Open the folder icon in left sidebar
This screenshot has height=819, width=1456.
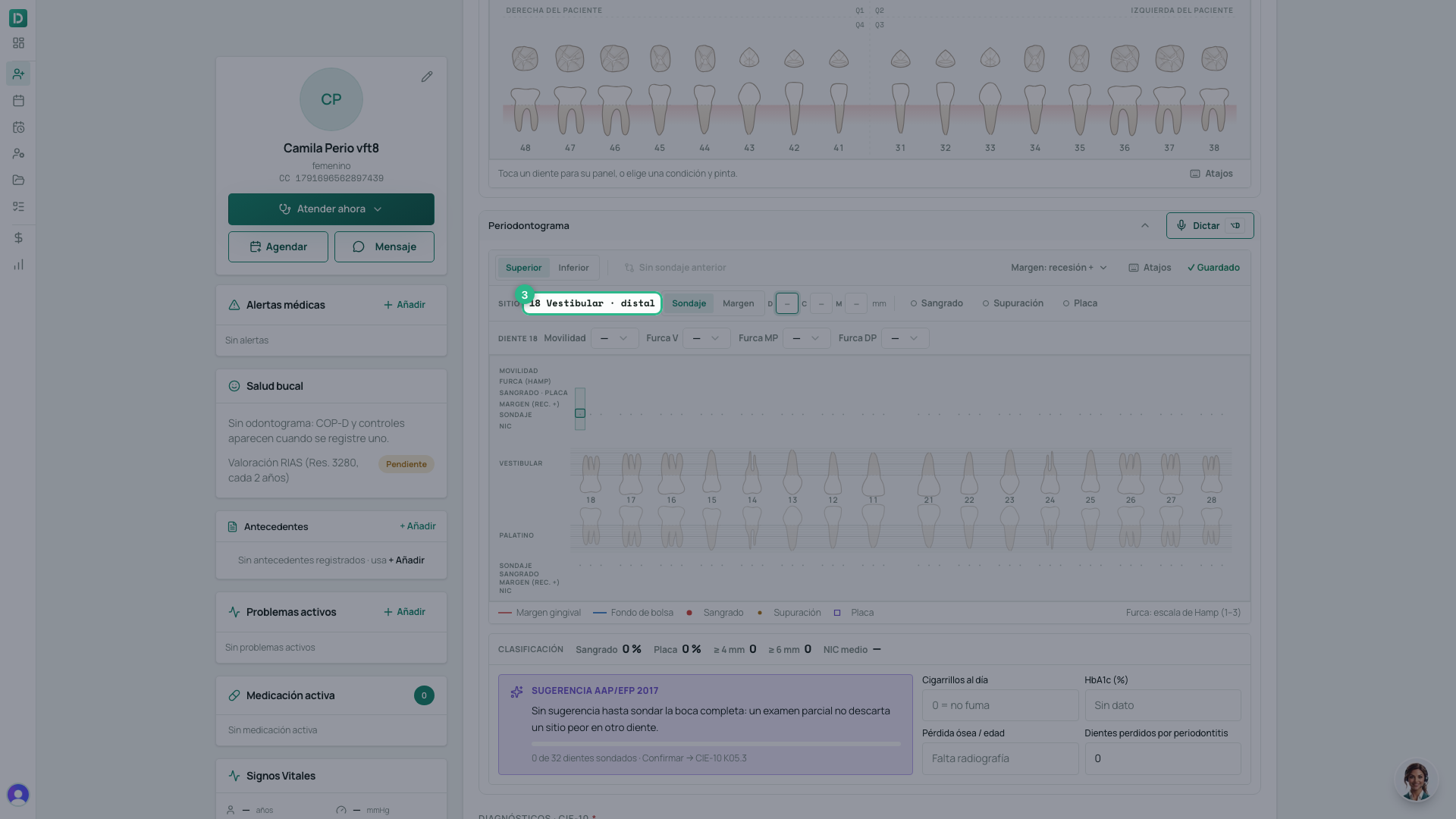pyautogui.click(x=18, y=180)
